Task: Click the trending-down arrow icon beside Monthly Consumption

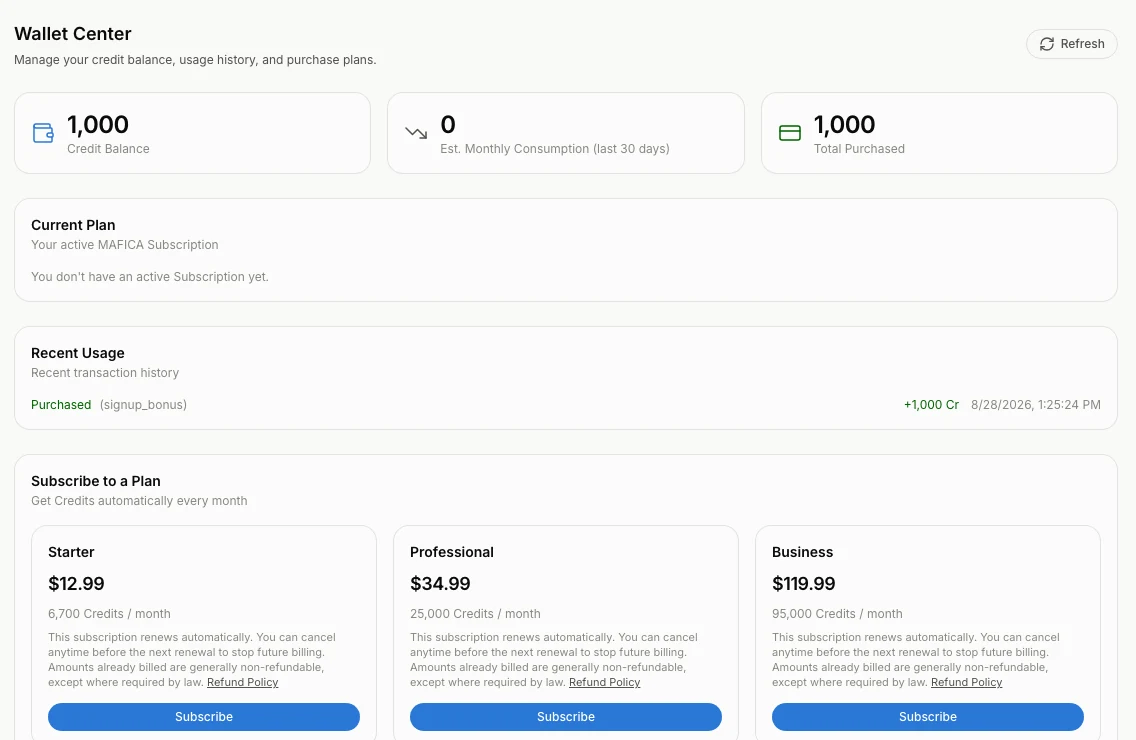Action: [x=416, y=133]
